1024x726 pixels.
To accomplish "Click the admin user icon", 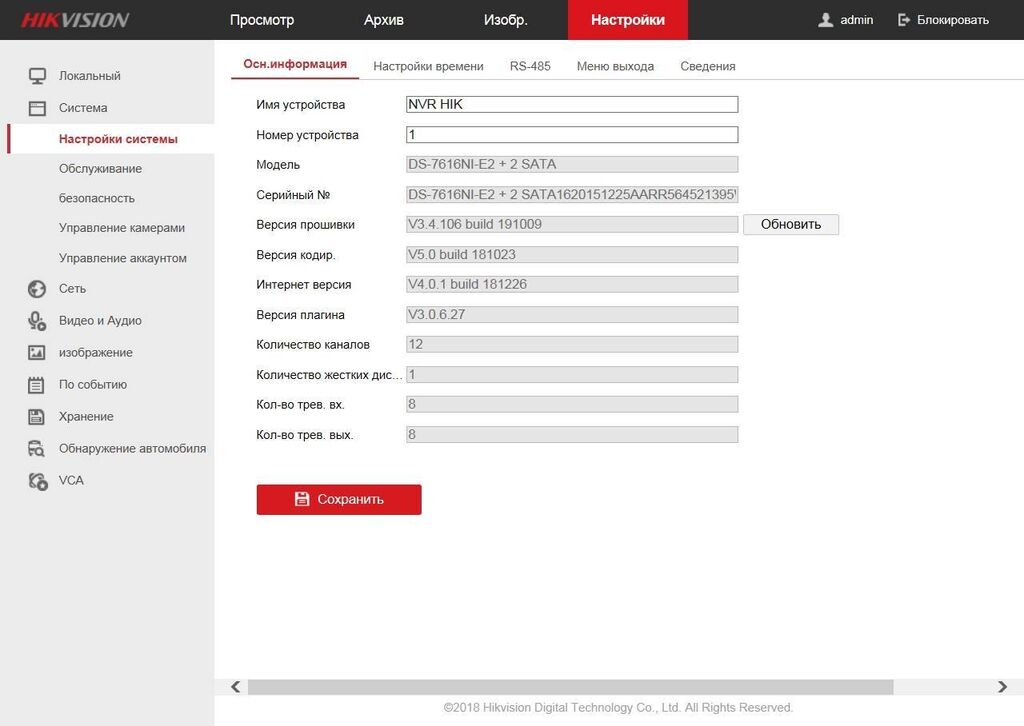I will (825, 20).
